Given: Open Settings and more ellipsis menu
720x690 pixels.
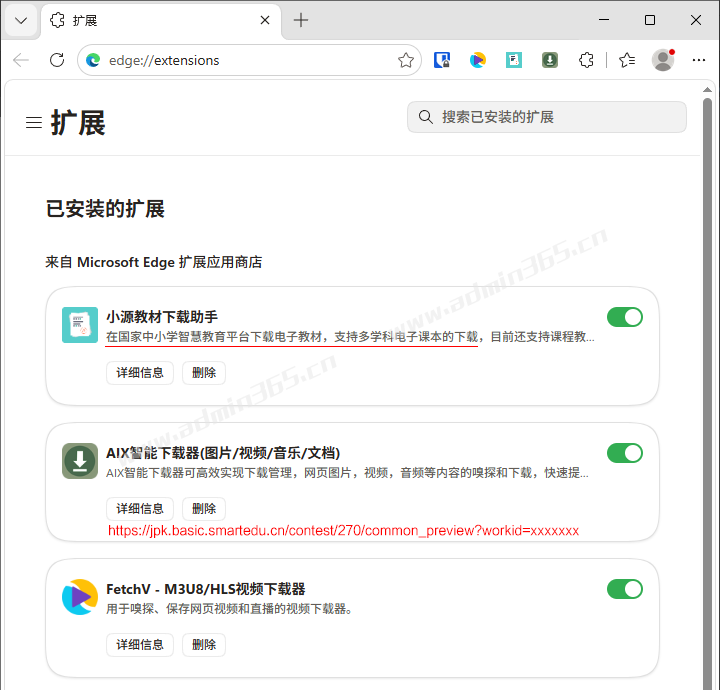Looking at the screenshot, I should [698, 60].
